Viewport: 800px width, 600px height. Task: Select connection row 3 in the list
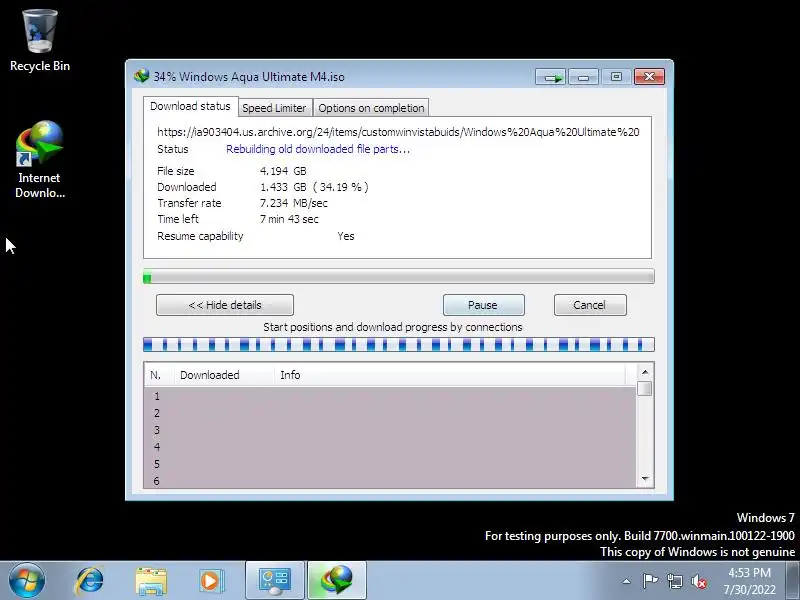click(x=390, y=430)
